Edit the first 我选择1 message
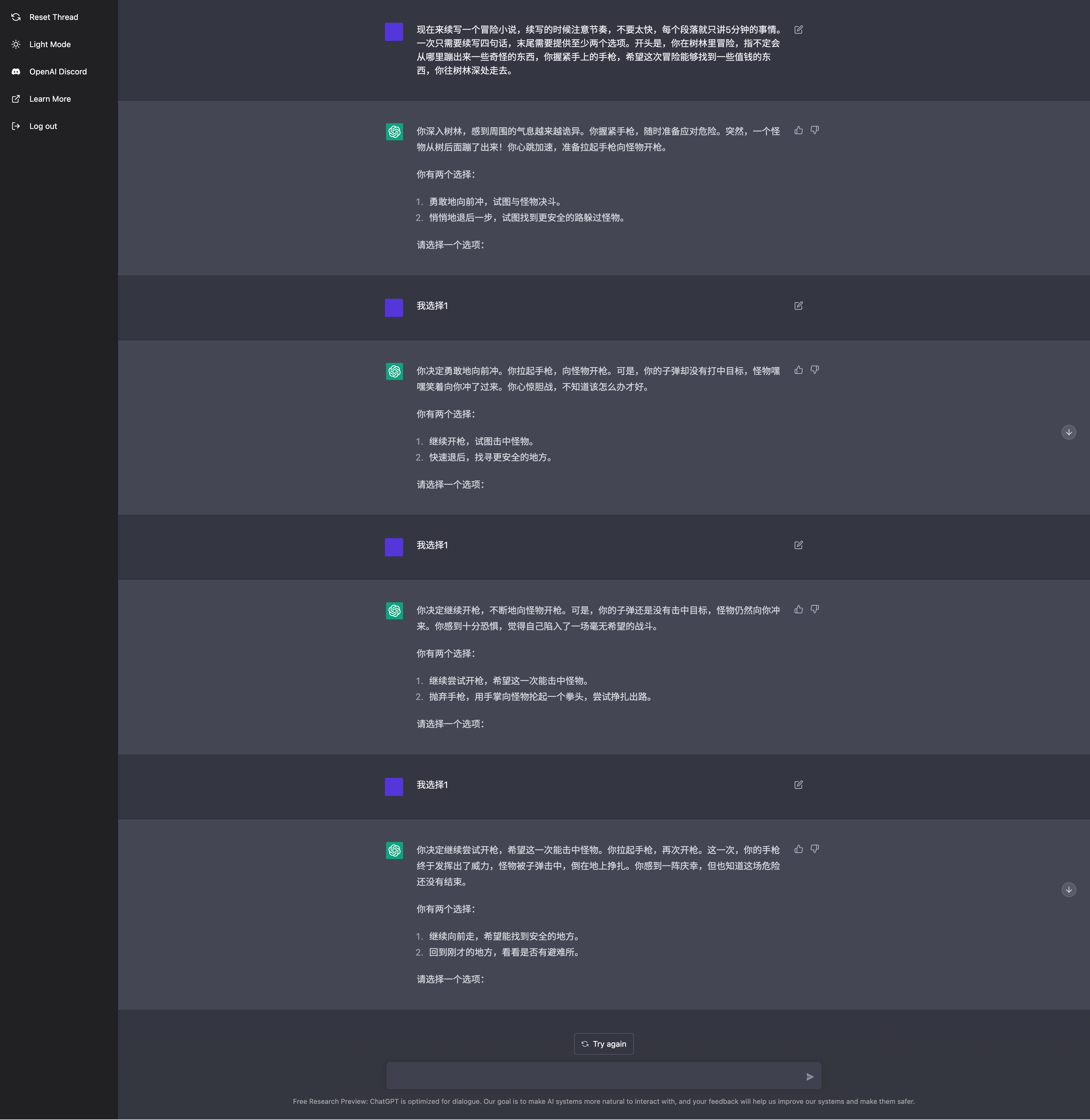 click(798, 306)
